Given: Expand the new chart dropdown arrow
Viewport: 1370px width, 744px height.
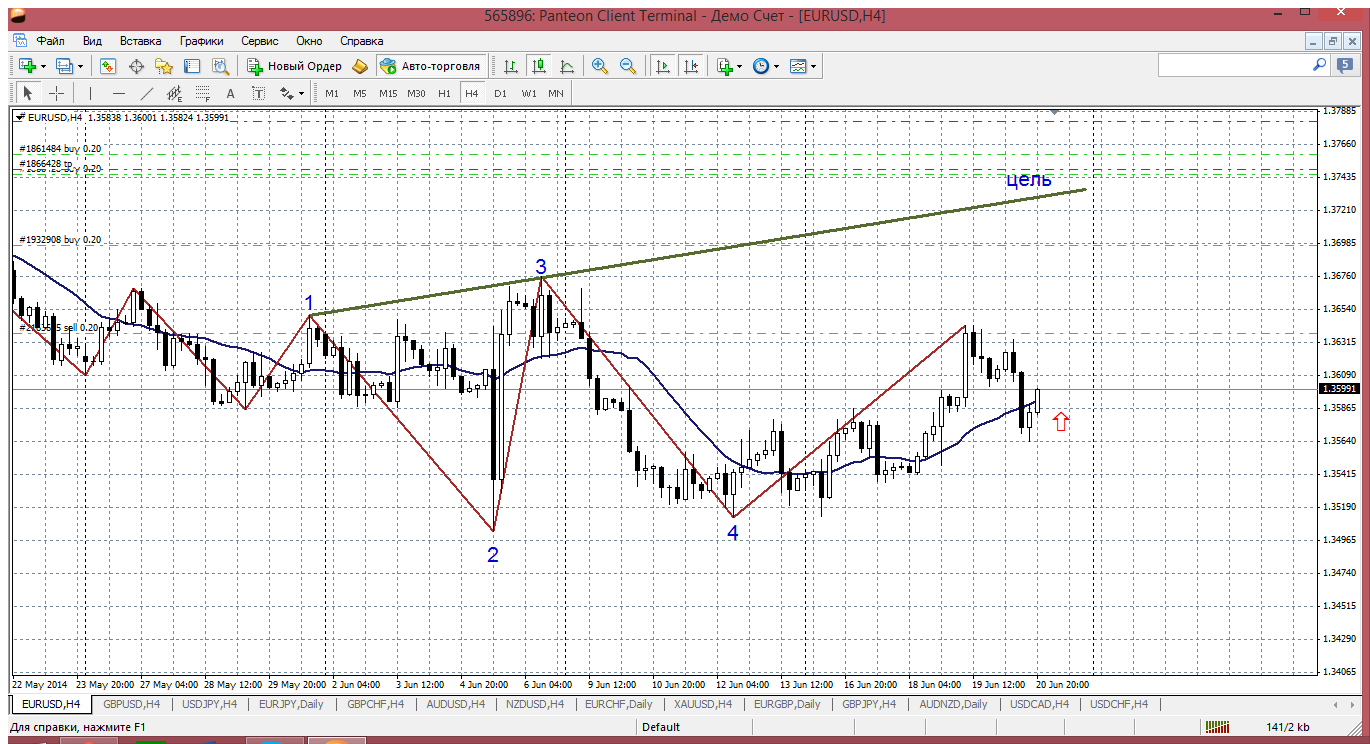Looking at the screenshot, I should (43, 66).
